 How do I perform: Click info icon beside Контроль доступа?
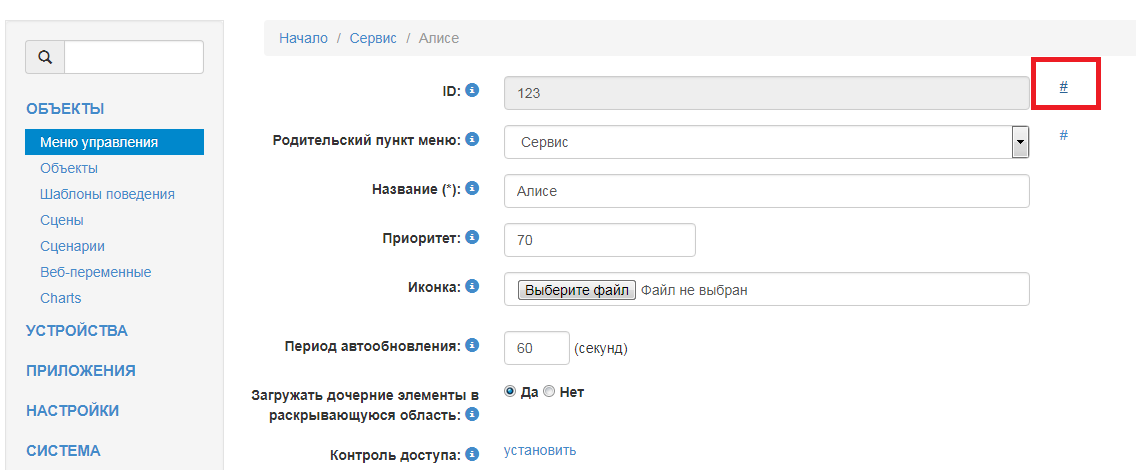[x=473, y=455]
